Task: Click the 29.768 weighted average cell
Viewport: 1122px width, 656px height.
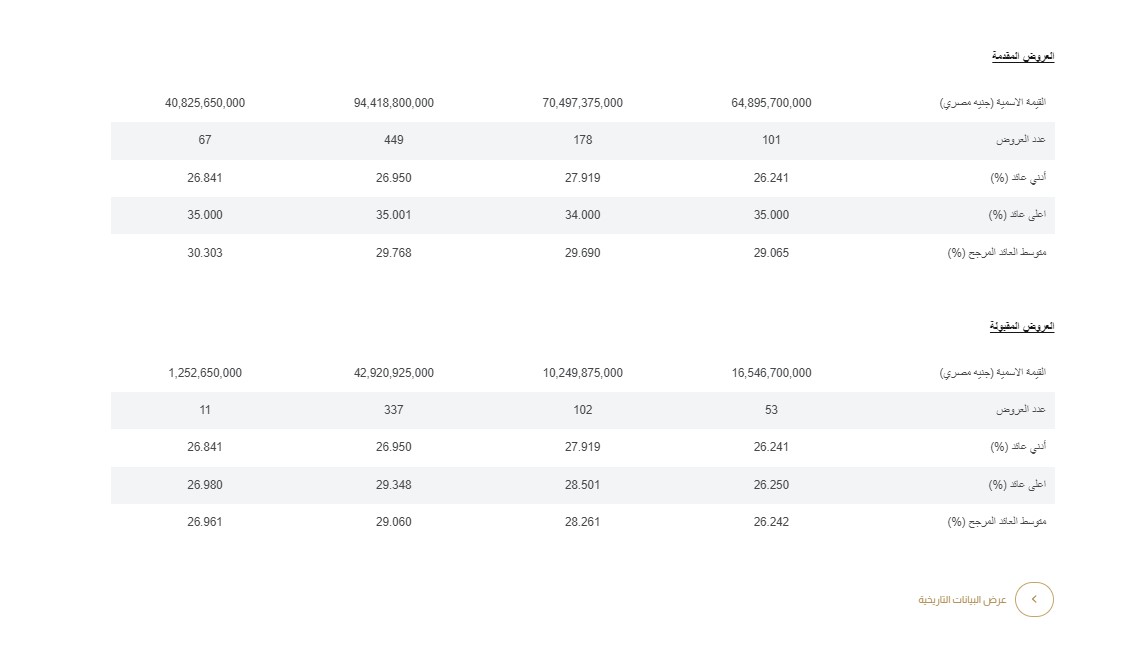Action: (394, 253)
